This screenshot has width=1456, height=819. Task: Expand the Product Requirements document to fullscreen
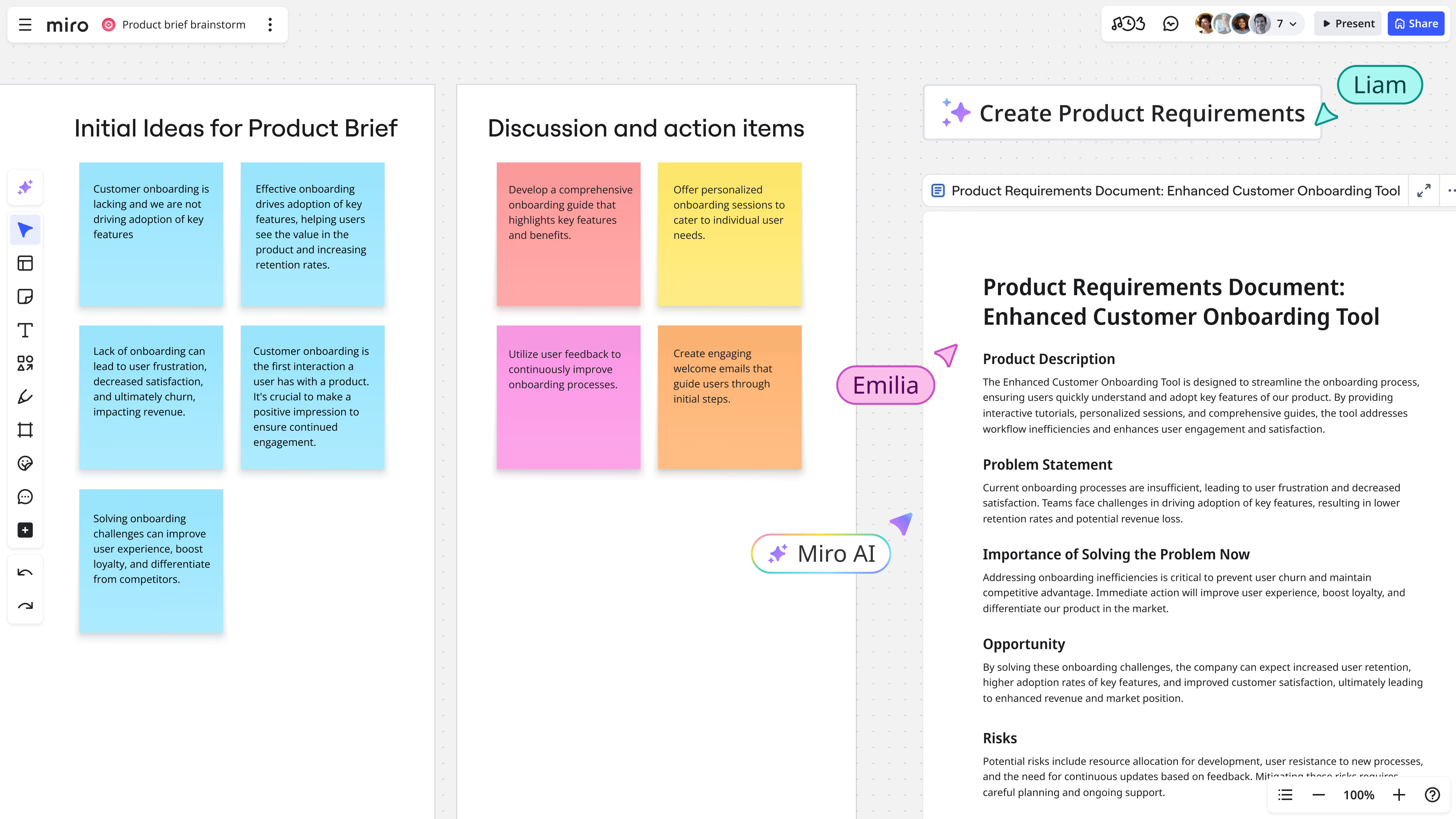pyautogui.click(x=1423, y=191)
